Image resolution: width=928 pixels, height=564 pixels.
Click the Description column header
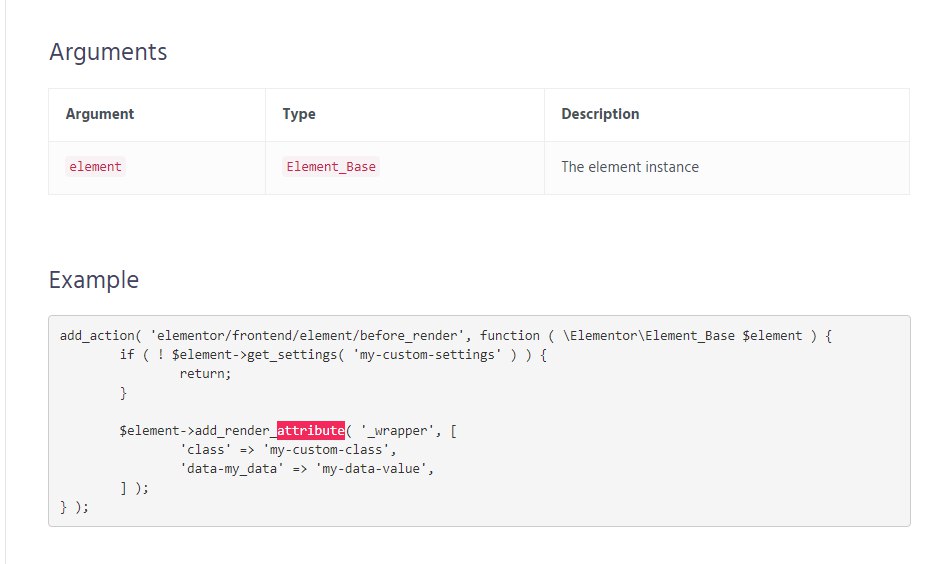(600, 114)
